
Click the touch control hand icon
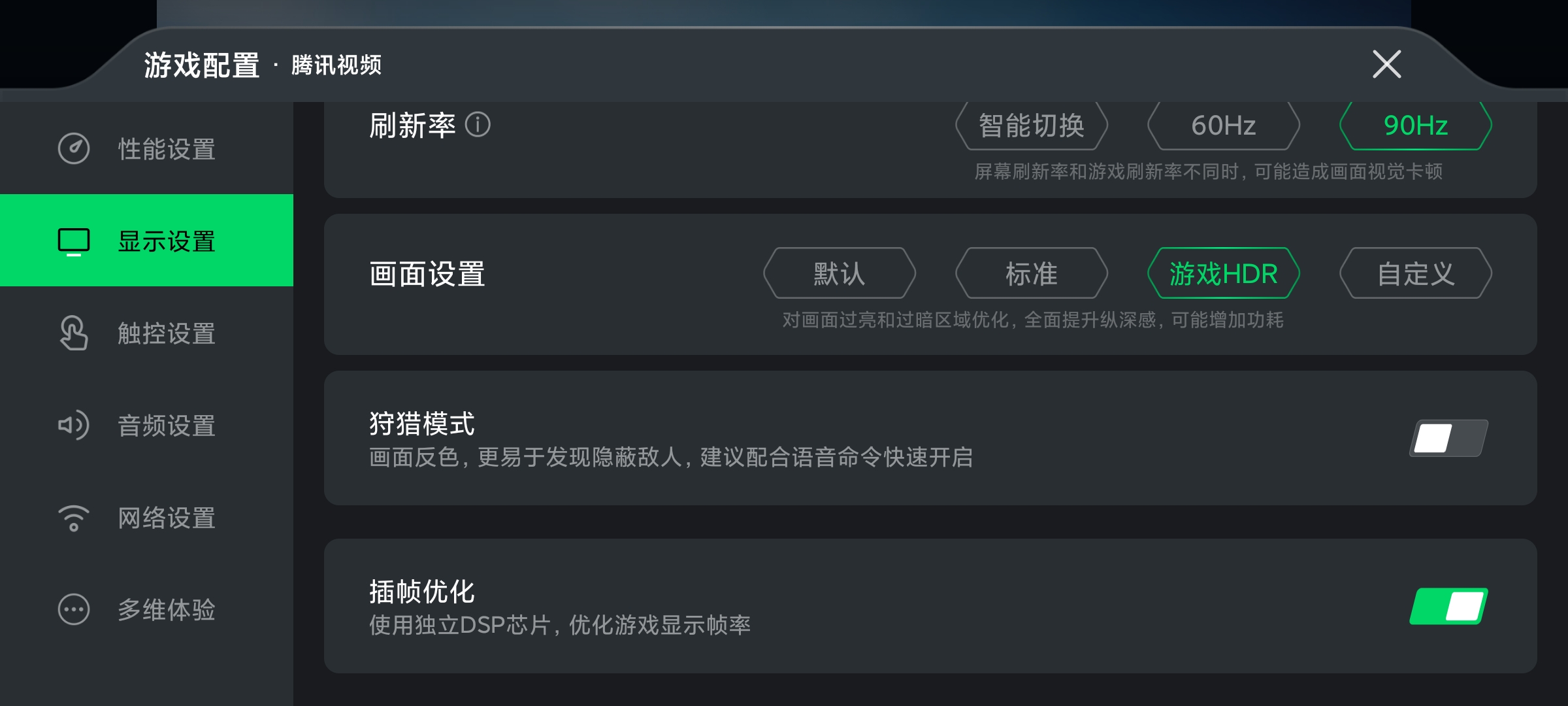pyautogui.click(x=74, y=333)
